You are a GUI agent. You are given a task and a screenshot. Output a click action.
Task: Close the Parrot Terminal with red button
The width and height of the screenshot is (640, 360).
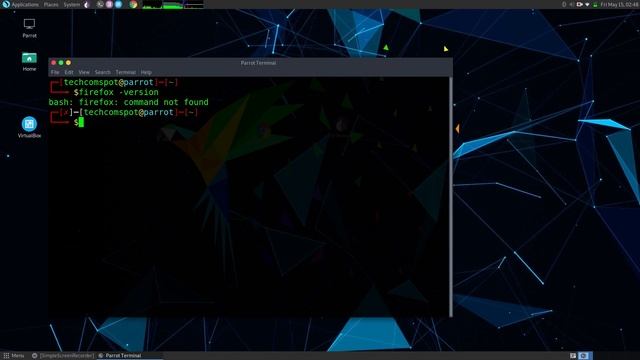tap(53, 63)
